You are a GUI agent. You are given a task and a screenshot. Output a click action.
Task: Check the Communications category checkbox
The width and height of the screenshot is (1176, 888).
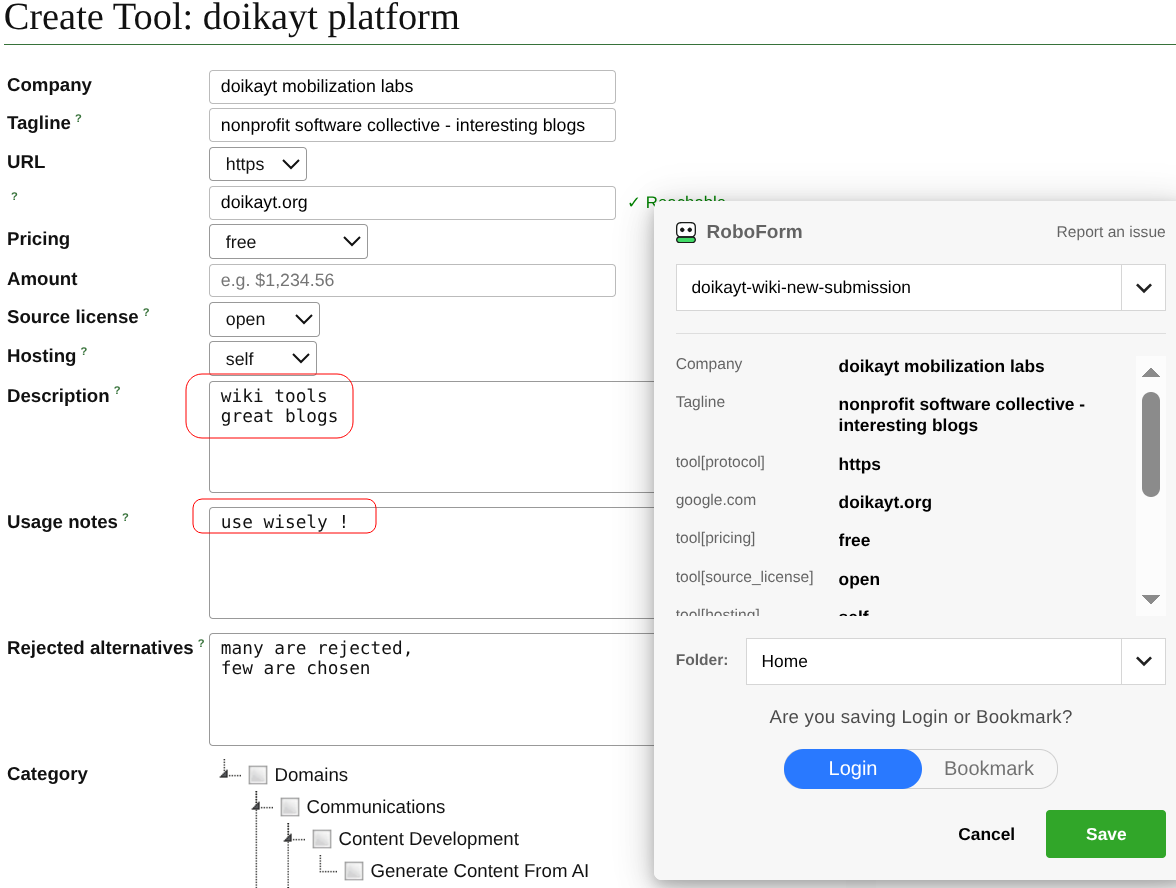click(x=290, y=806)
